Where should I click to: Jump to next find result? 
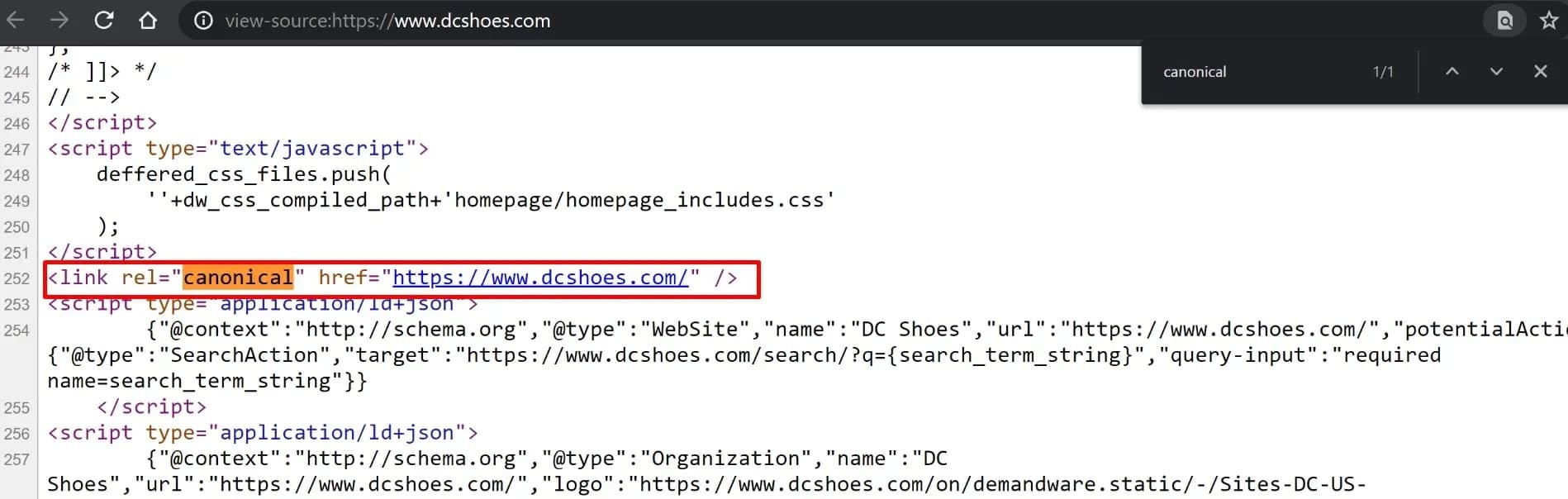click(x=1496, y=72)
